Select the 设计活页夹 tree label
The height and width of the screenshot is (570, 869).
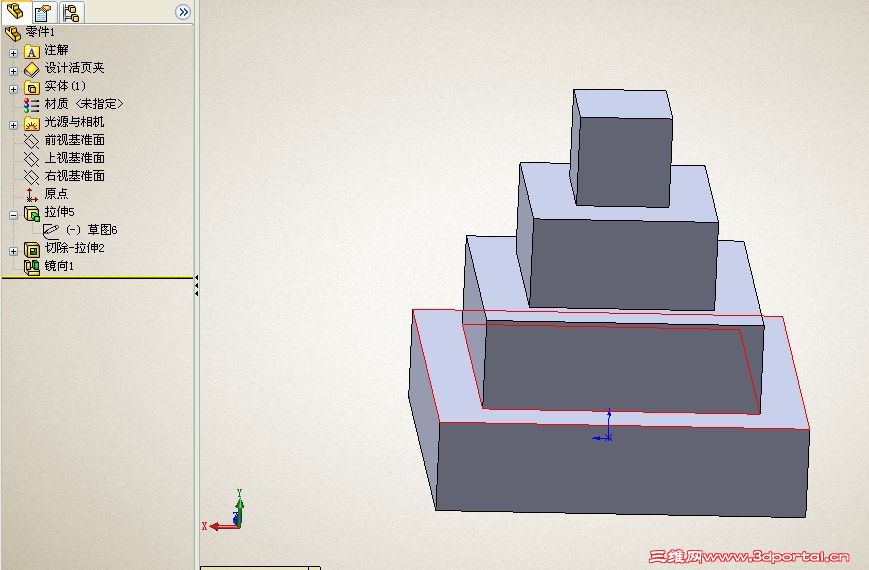point(74,68)
